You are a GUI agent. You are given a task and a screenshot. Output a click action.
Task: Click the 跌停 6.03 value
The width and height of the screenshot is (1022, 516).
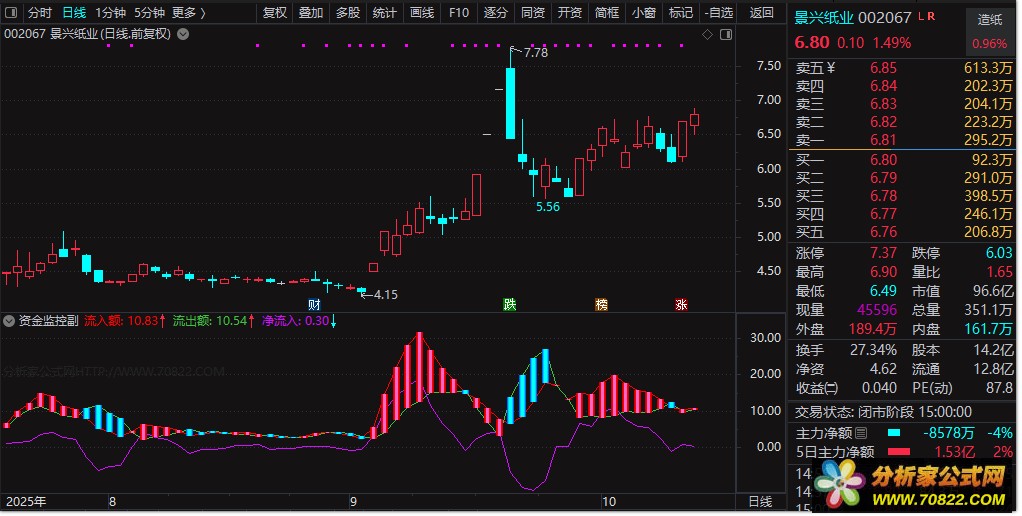tap(999, 253)
